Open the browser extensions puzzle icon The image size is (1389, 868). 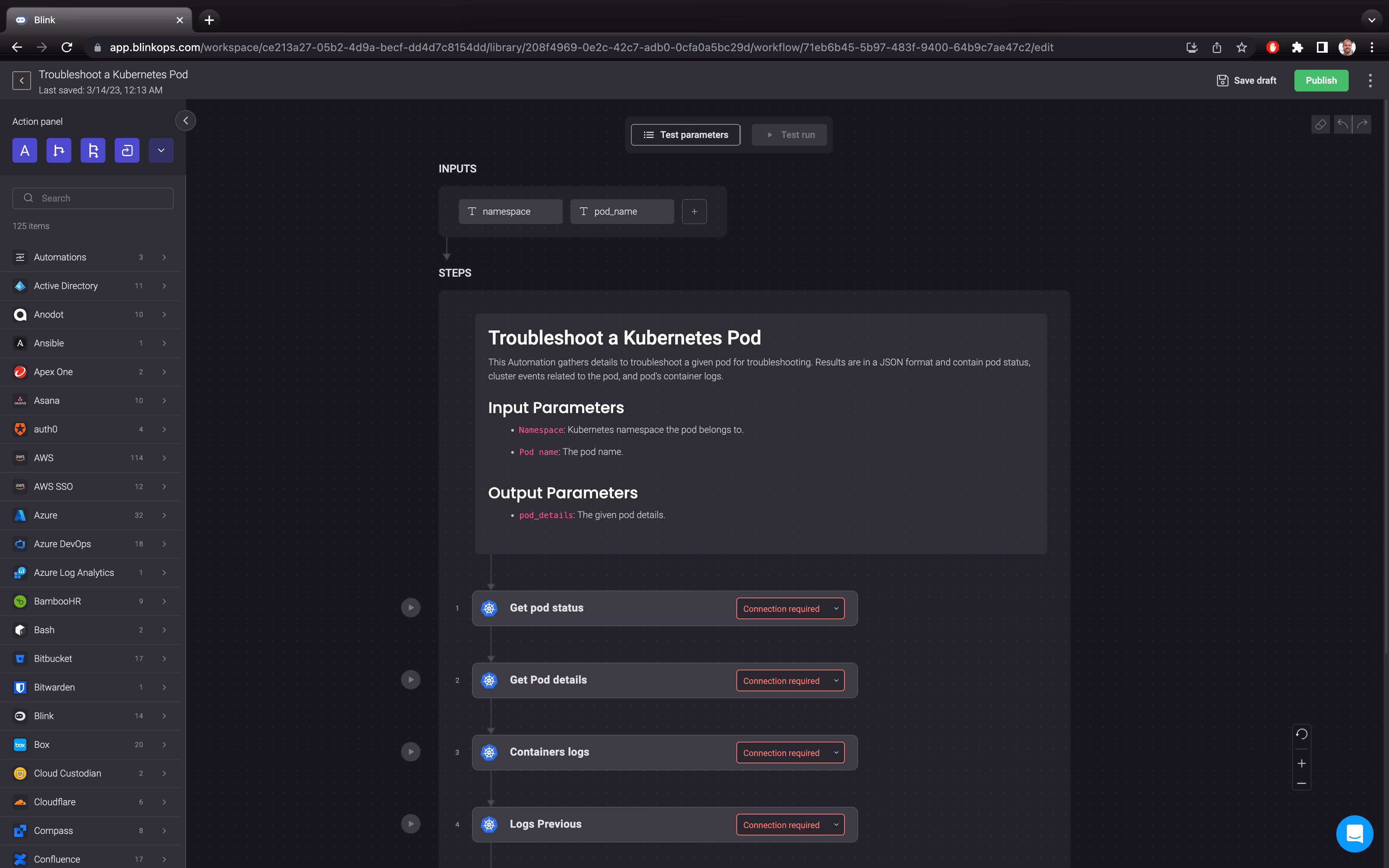tap(1297, 48)
